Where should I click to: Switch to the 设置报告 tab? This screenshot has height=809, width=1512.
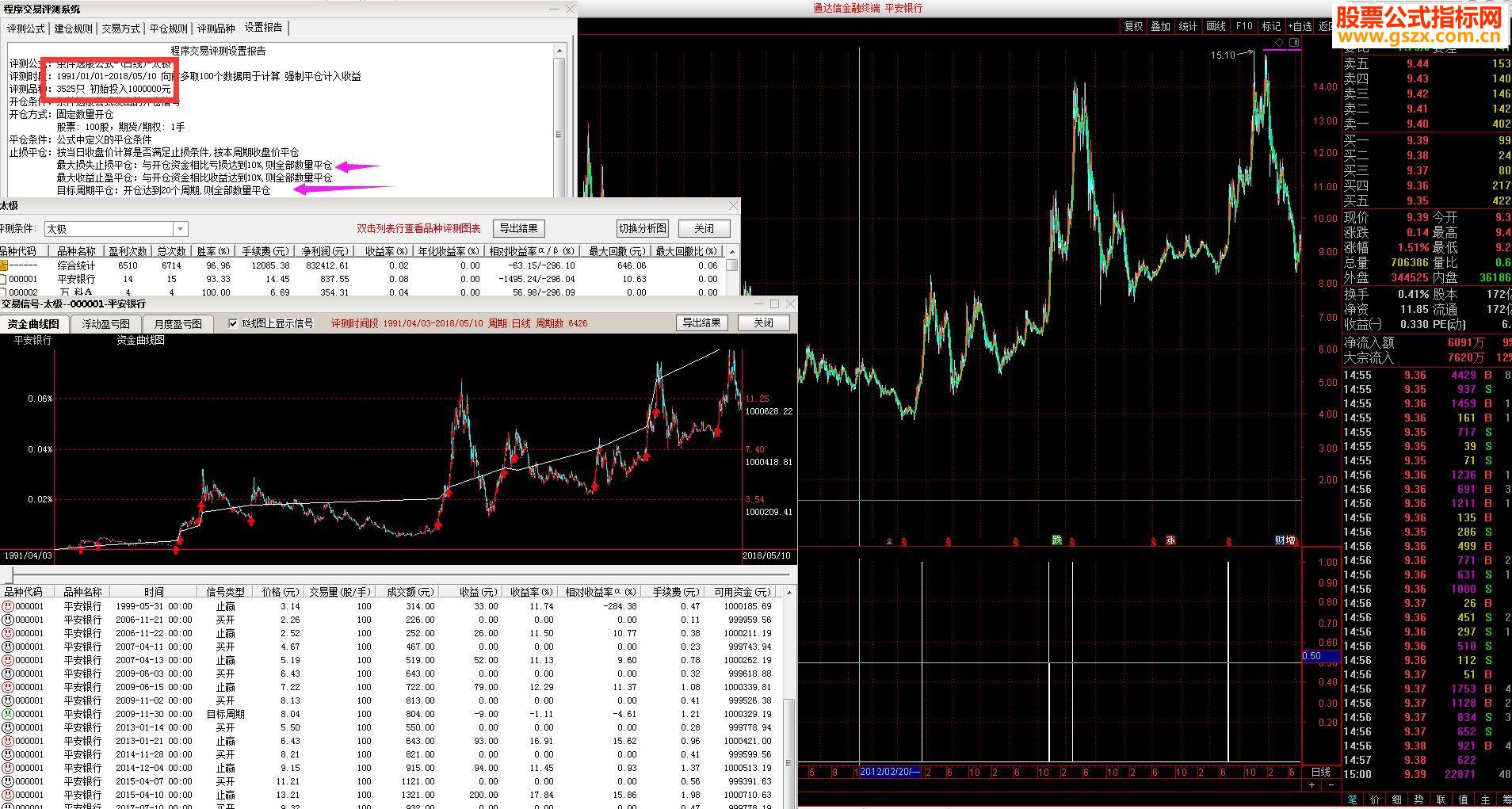tap(264, 28)
